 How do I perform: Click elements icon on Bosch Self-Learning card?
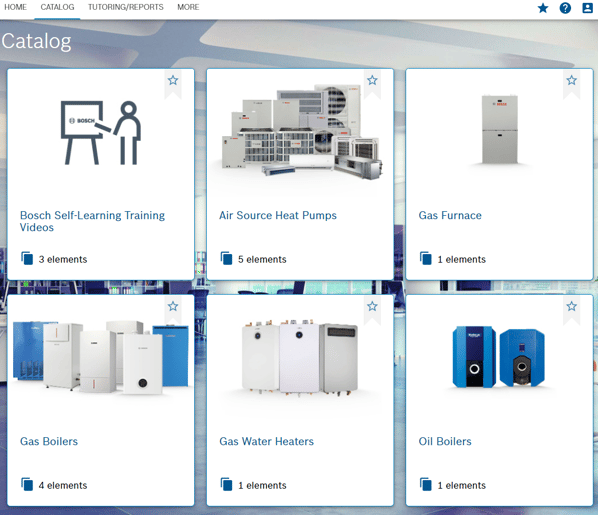point(27,258)
